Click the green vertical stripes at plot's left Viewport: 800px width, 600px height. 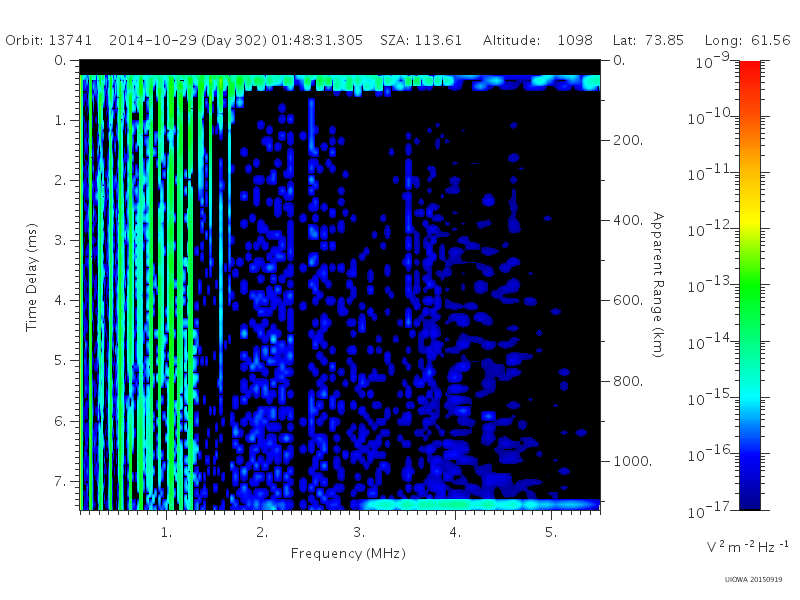coord(137,292)
